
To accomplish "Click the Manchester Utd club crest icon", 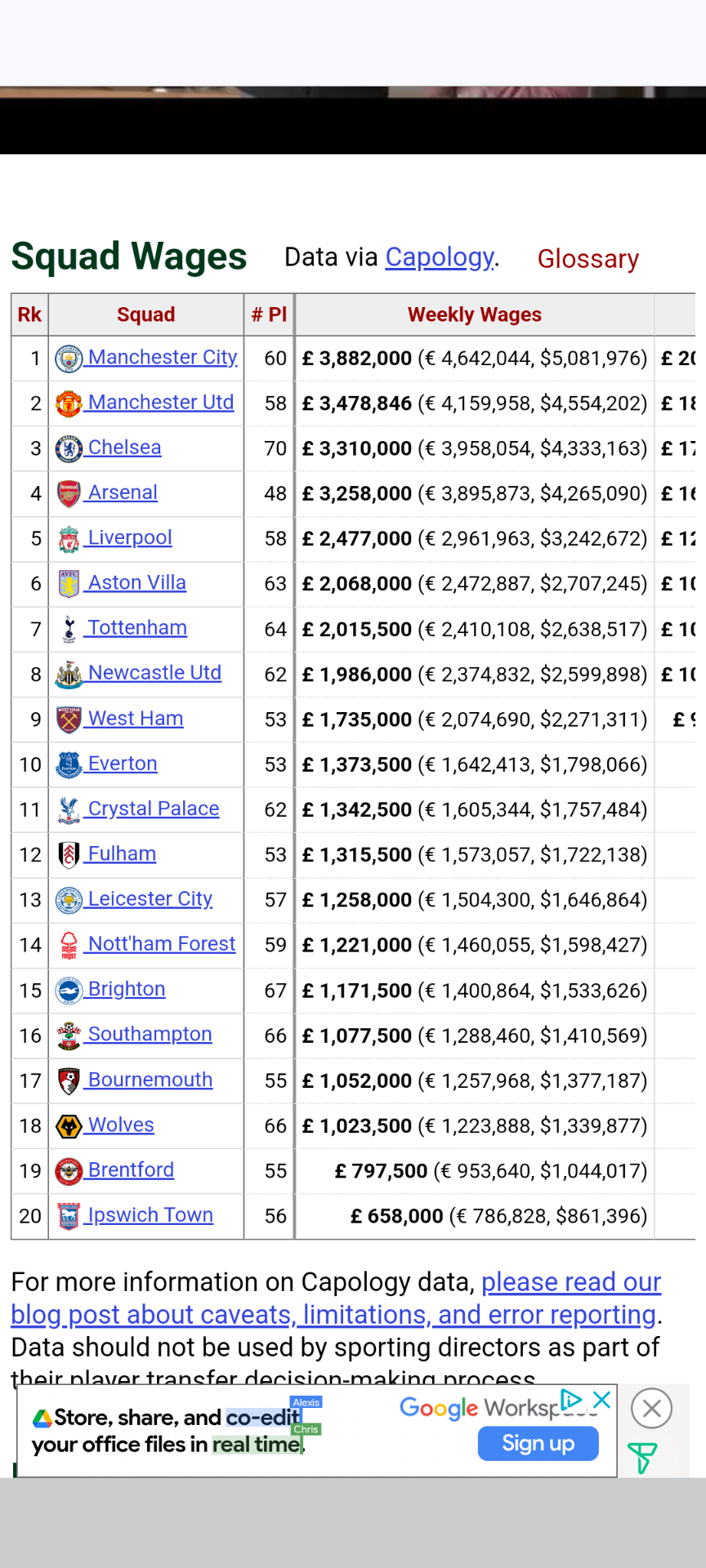I will pos(69,403).
